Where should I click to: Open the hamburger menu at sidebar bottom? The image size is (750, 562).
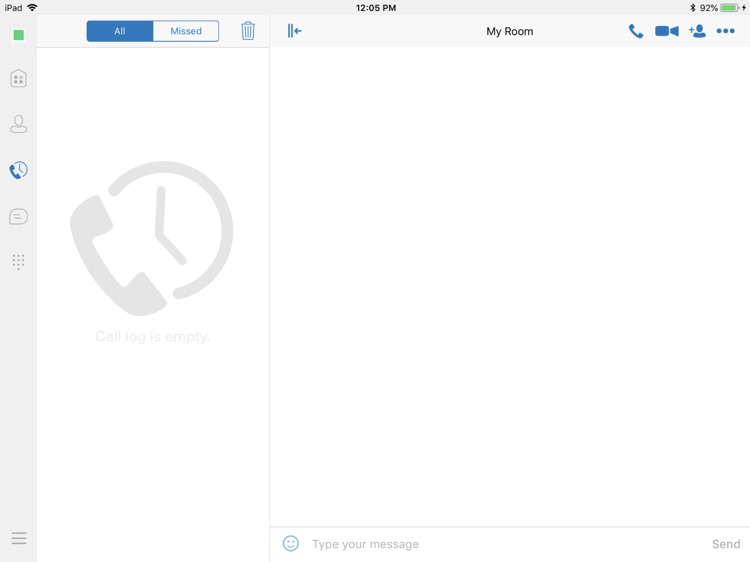click(19, 538)
